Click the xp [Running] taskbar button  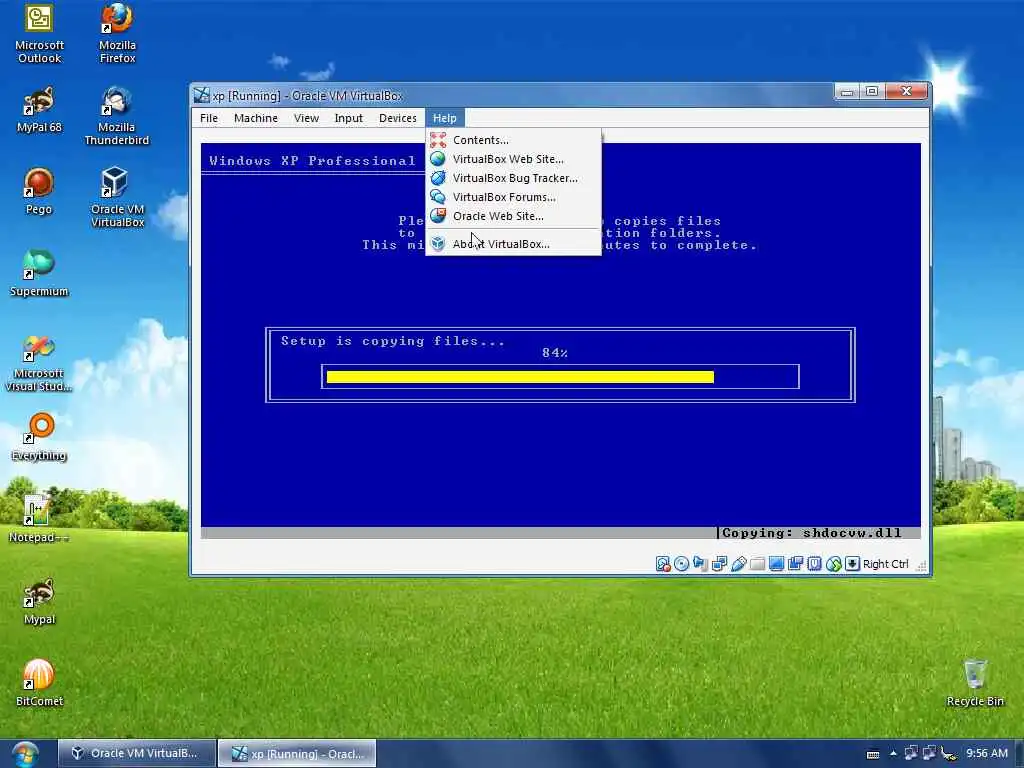pyautogui.click(x=297, y=753)
